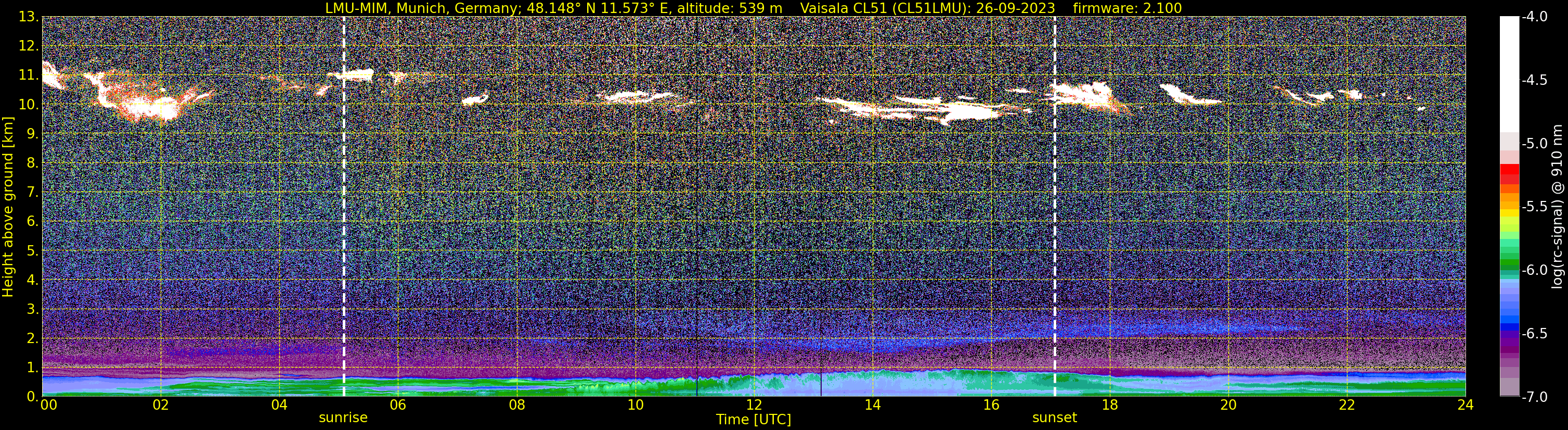Click the 'Vaisala CL51 (CL51LMU): 26-09-2023' label
1568x430 pixels.
tap(928, 8)
